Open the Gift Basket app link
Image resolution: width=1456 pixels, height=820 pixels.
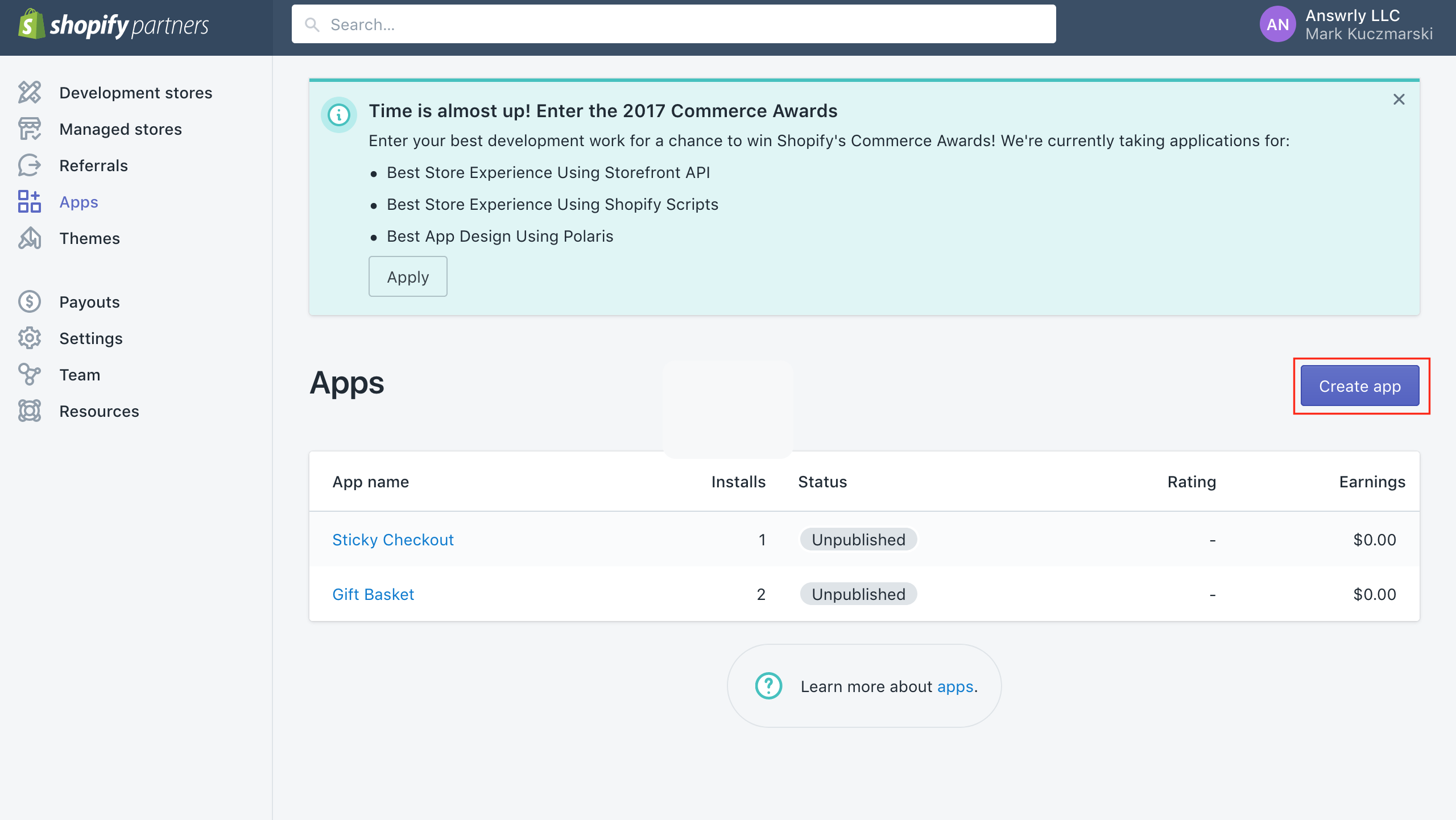pyautogui.click(x=373, y=594)
